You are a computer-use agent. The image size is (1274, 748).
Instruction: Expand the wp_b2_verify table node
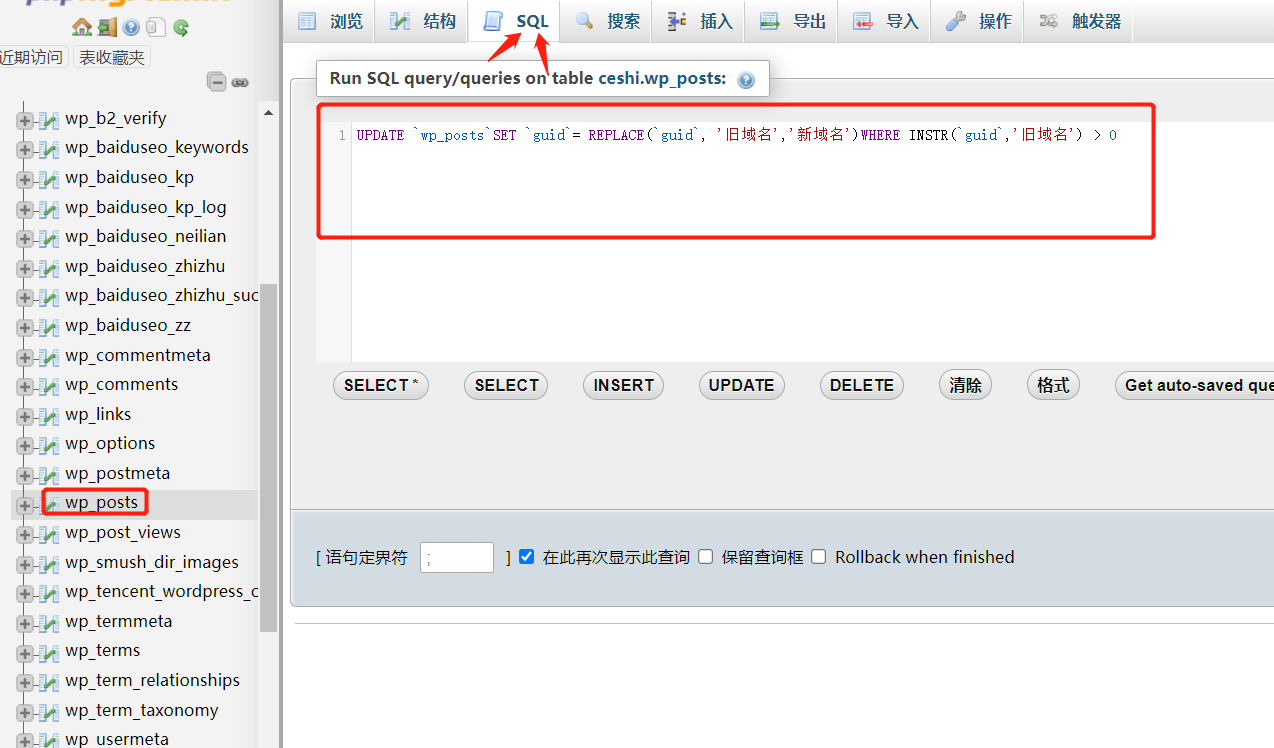(x=25, y=120)
